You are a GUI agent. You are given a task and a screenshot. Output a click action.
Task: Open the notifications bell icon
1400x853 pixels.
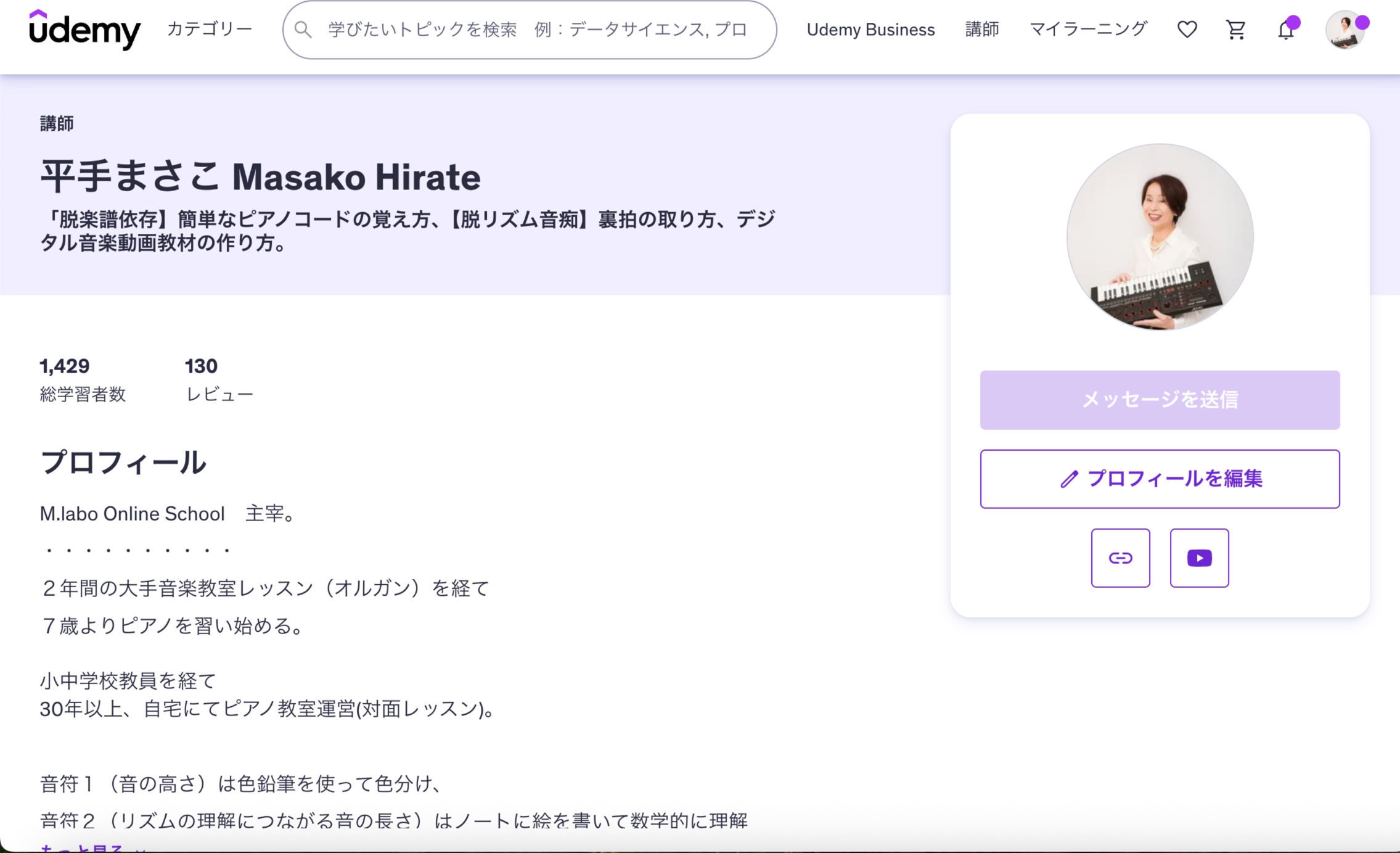point(1287,29)
